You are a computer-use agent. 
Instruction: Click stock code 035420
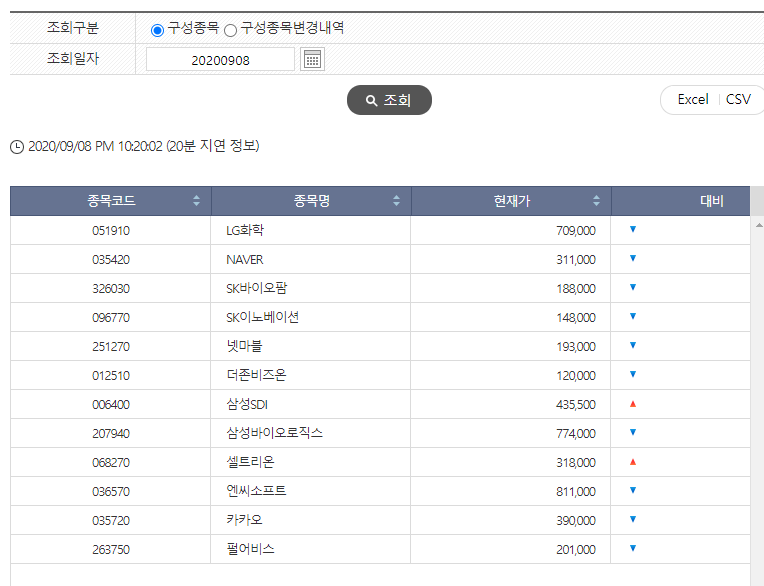pyautogui.click(x=111, y=260)
